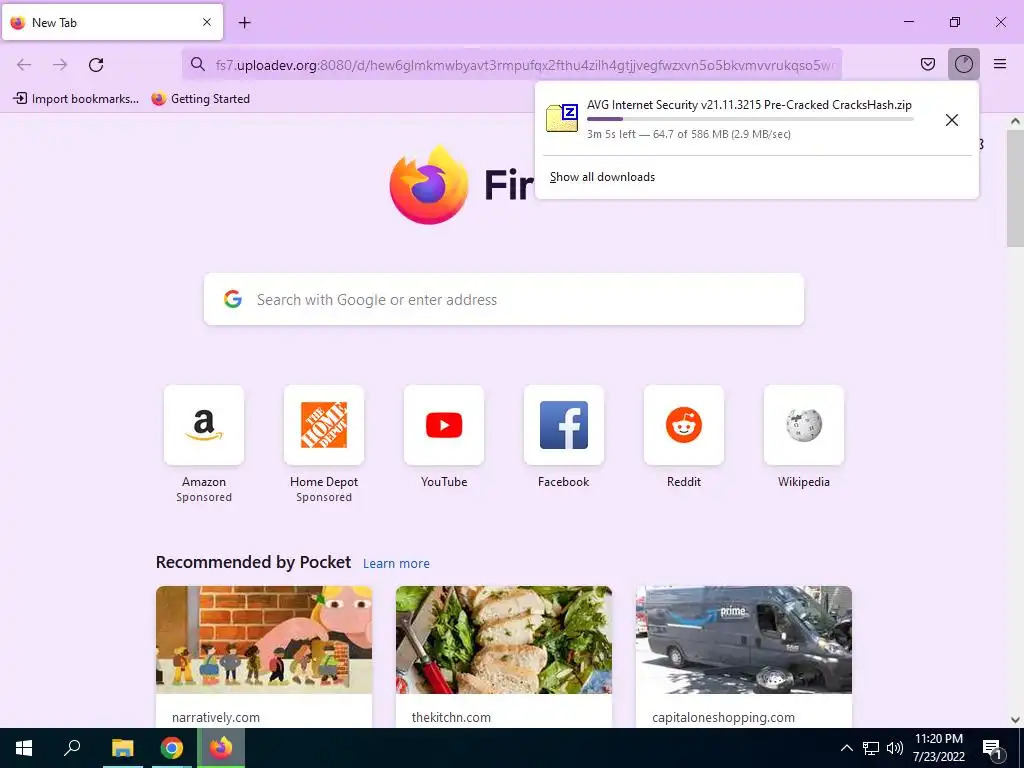1024x768 pixels.
Task: Click the scrollbar up arrow
Action: (1015, 121)
